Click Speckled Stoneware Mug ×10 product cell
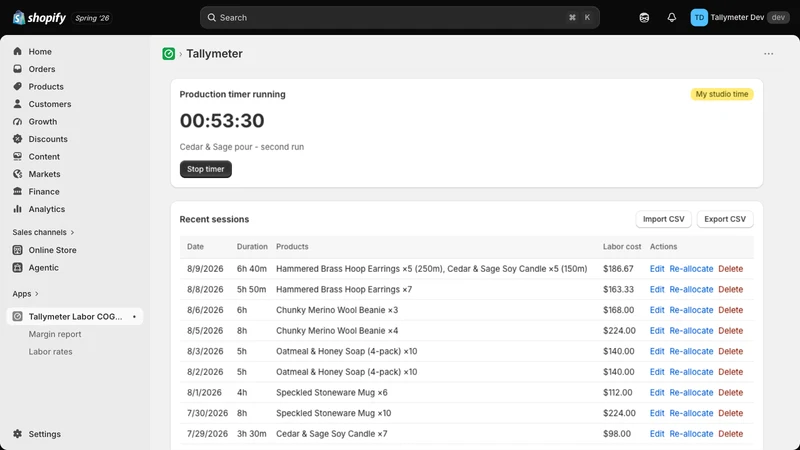This screenshot has height=450, width=800. (x=334, y=413)
